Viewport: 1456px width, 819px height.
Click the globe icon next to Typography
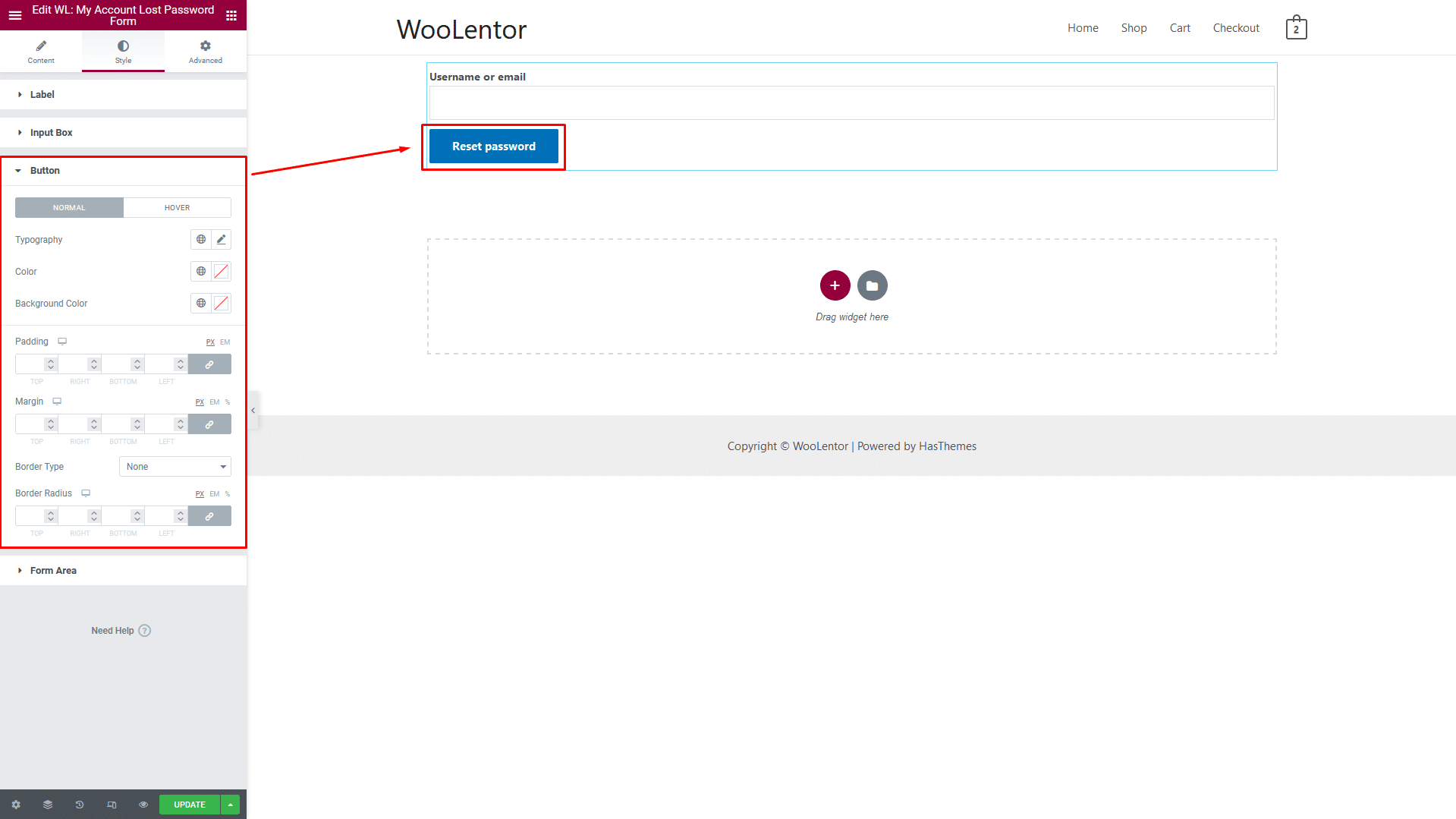(x=201, y=240)
